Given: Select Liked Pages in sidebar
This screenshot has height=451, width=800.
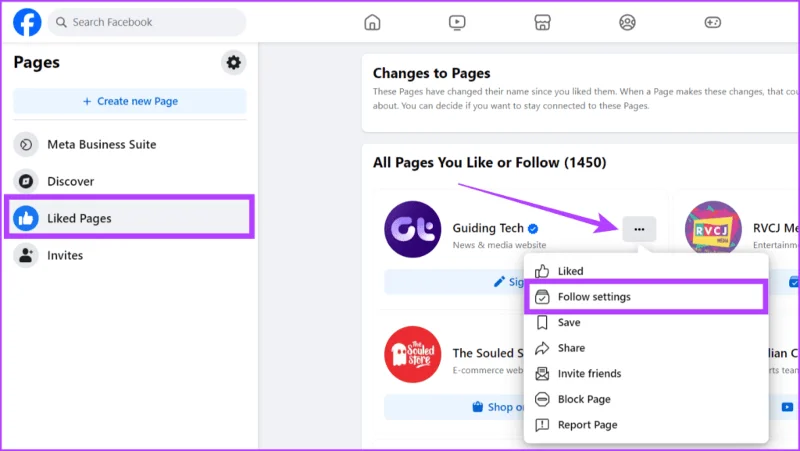Looking at the screenshot, I should tap(130, 218).
